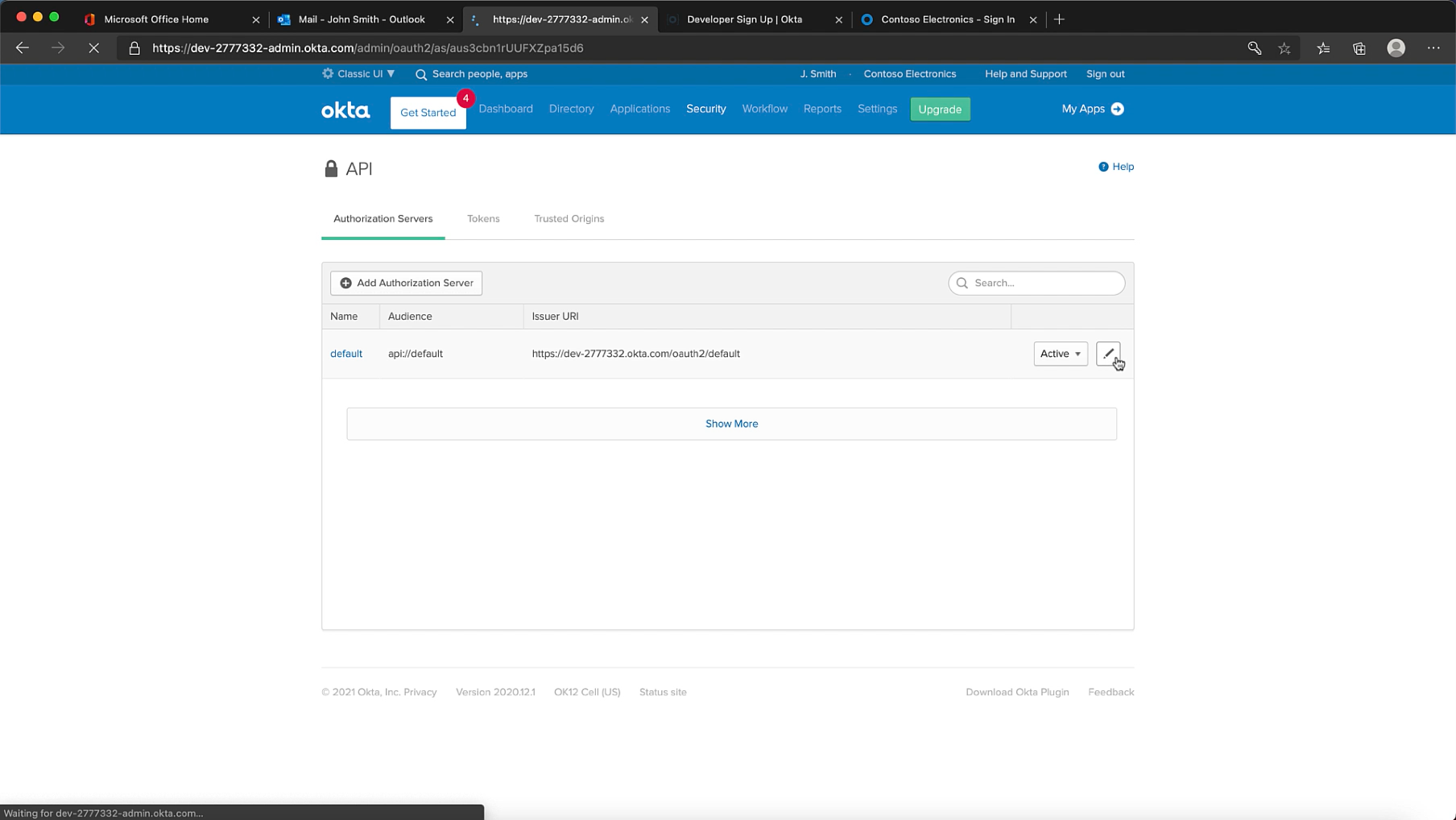Open the Dashboard menu
1456x820 pixels.
(506, 109)
